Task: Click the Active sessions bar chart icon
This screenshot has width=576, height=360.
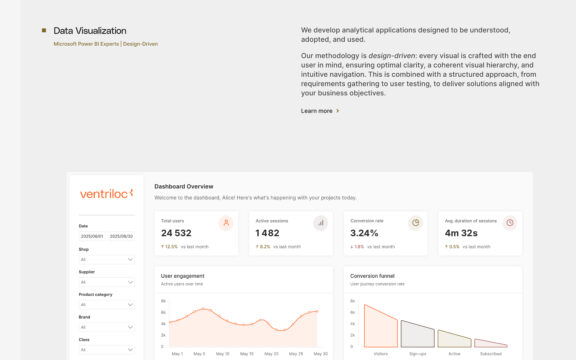Action: click(x=321, y=223)
